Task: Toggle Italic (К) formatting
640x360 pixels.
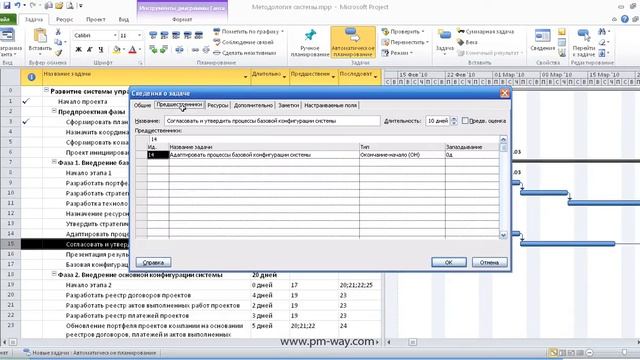Action: coord(89,50)
